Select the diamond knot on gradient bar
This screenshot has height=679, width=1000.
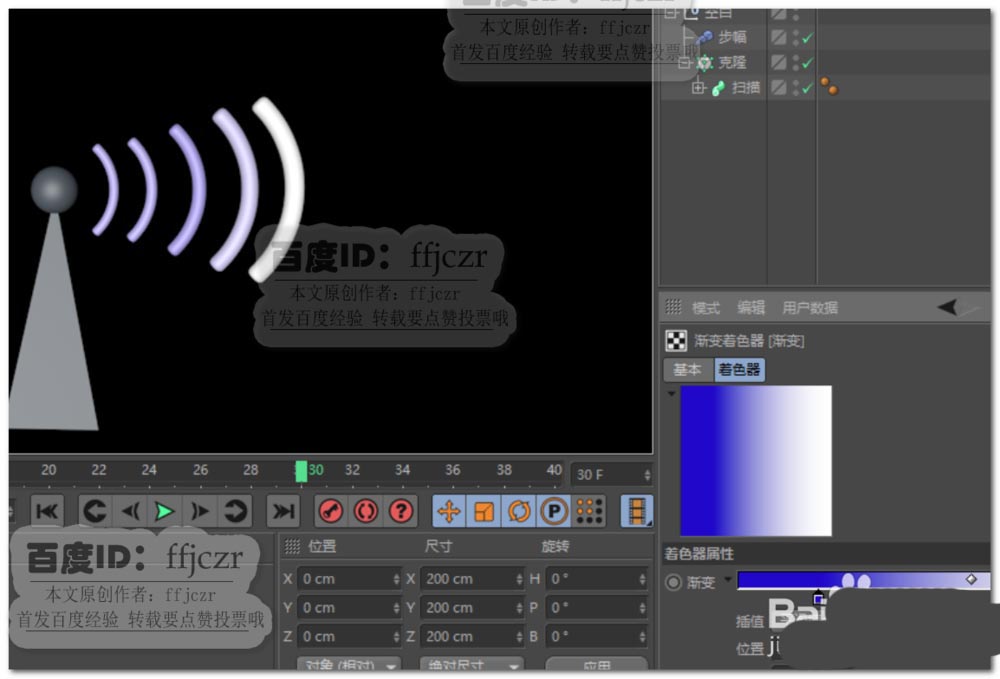coord(971,579)
